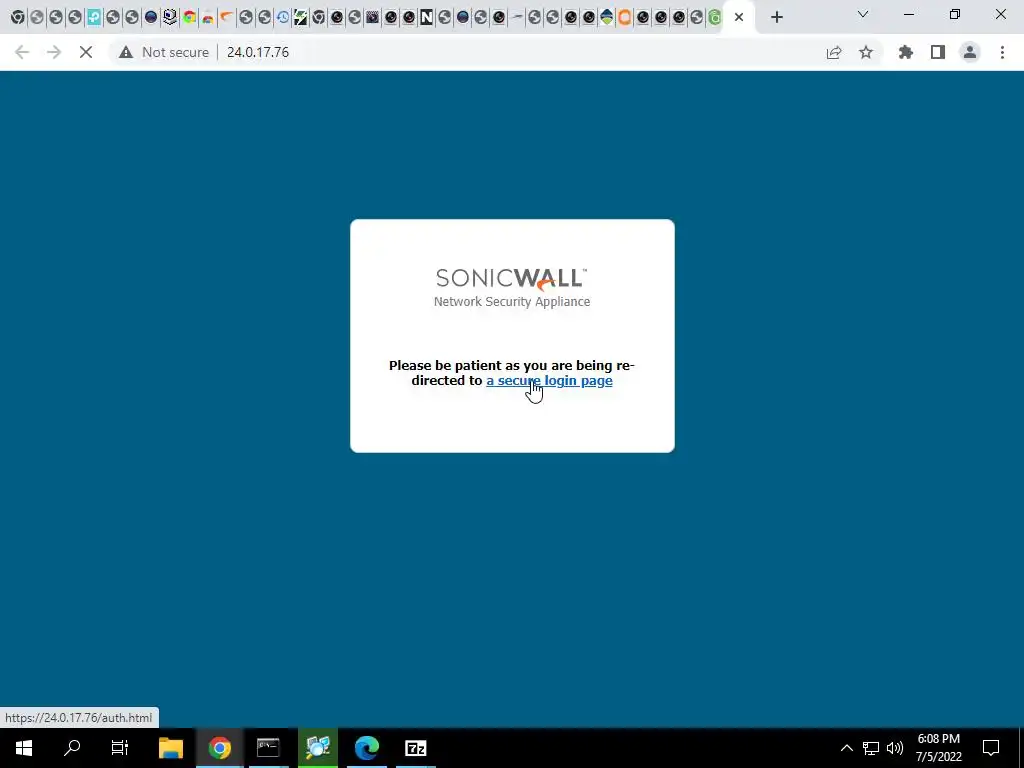Switch to the orange swoosh icon tab
This screenshot has width=1024, height=768.
point(226,18)
